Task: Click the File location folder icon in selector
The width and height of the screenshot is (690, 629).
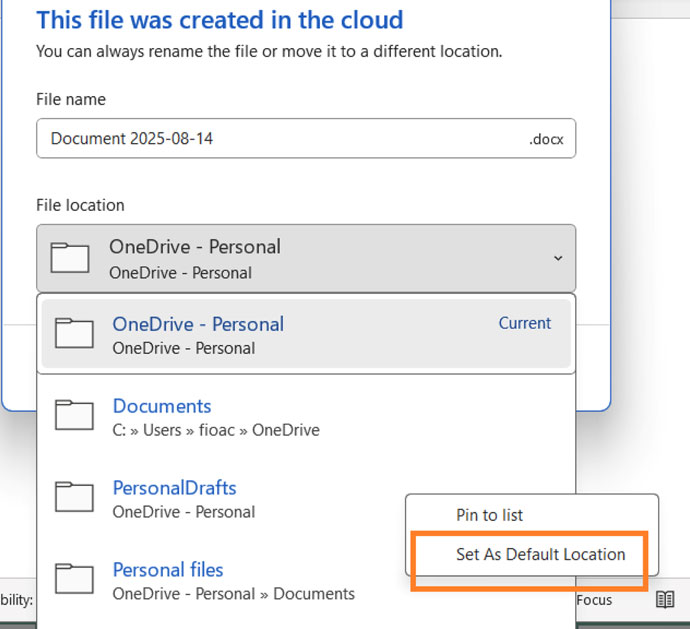Action: coord(70,257)
